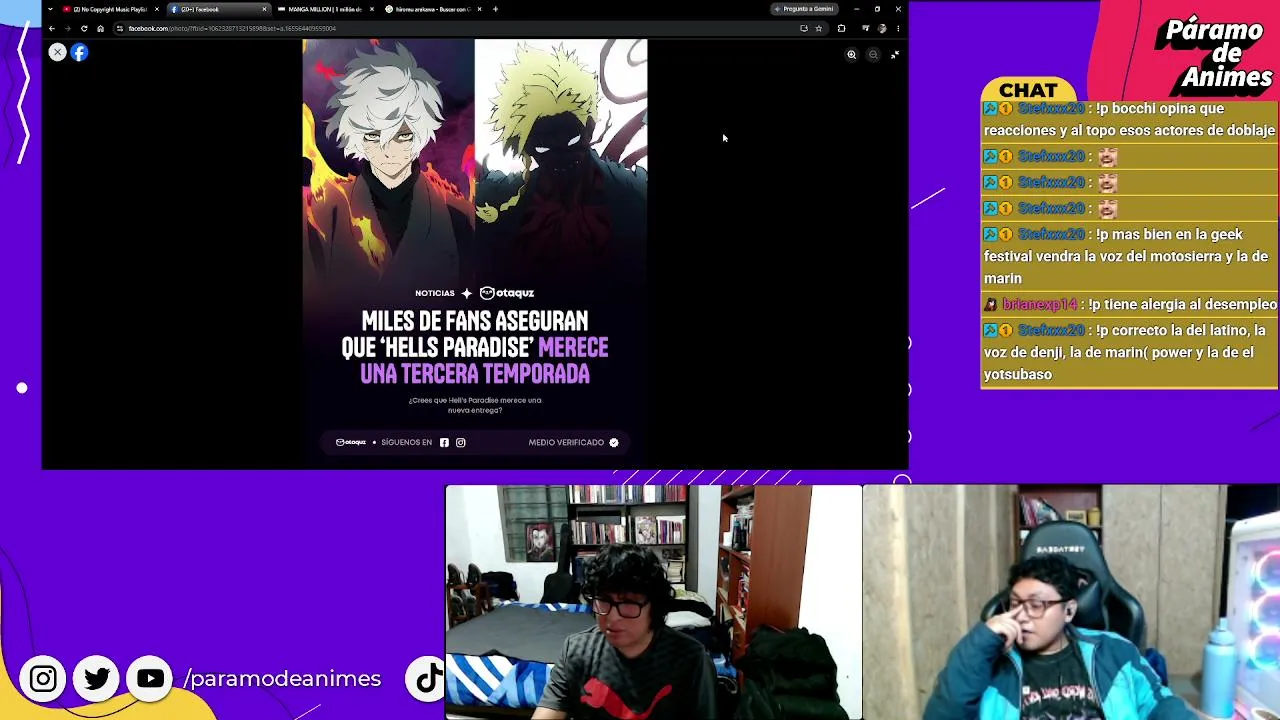
Task: Open the Chrome profile avatar
Action: pyautogui.click(x=881, y=28)
